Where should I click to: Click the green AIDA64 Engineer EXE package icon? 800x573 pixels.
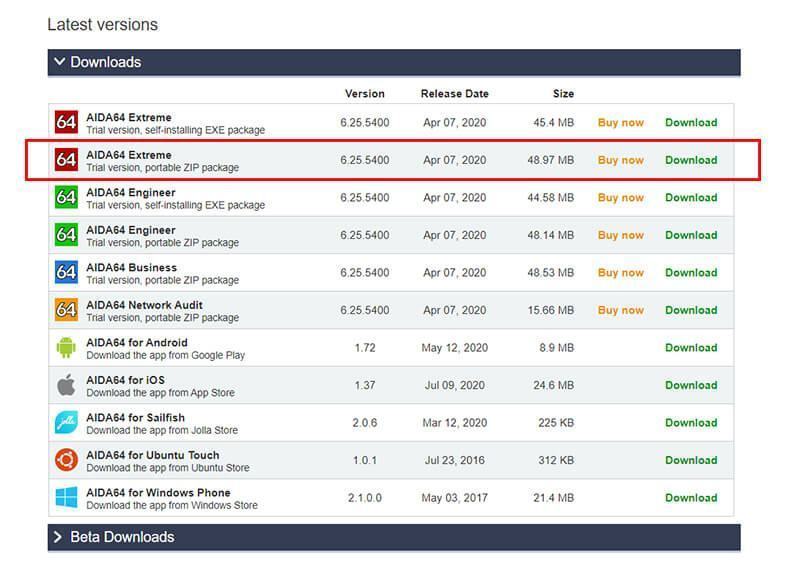click(66, 198)
